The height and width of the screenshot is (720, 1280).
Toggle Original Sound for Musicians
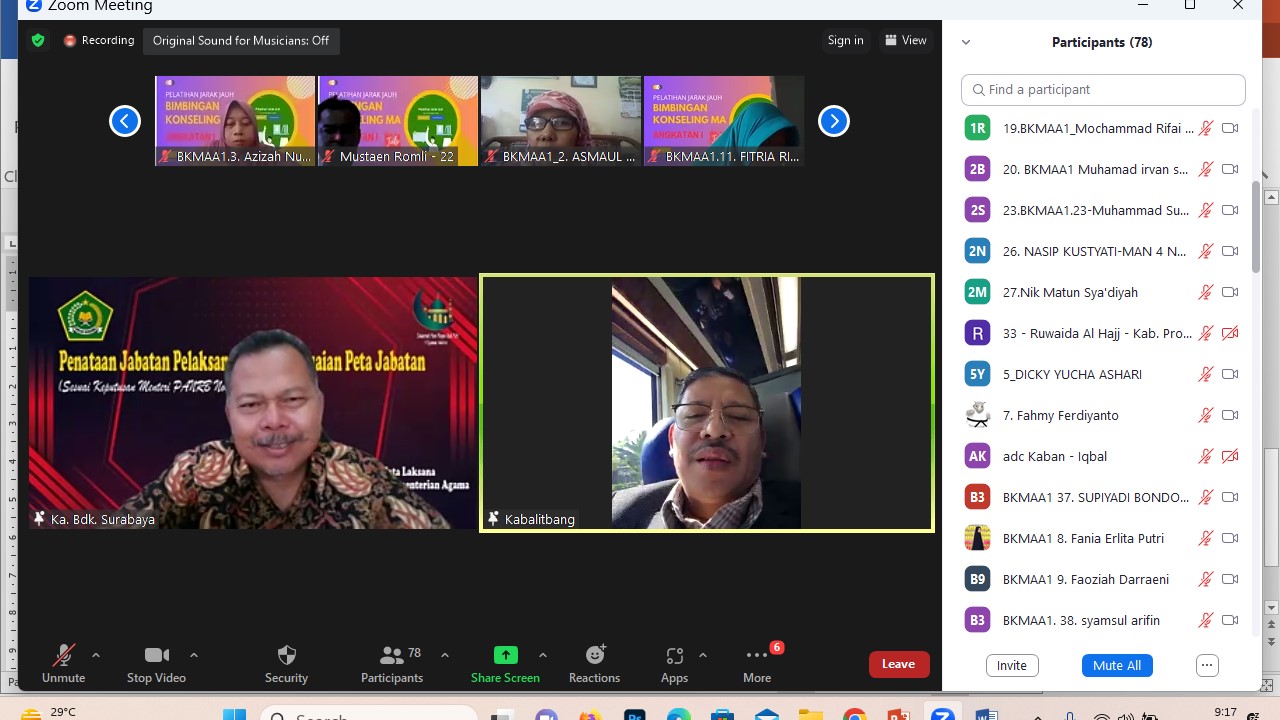241,41
